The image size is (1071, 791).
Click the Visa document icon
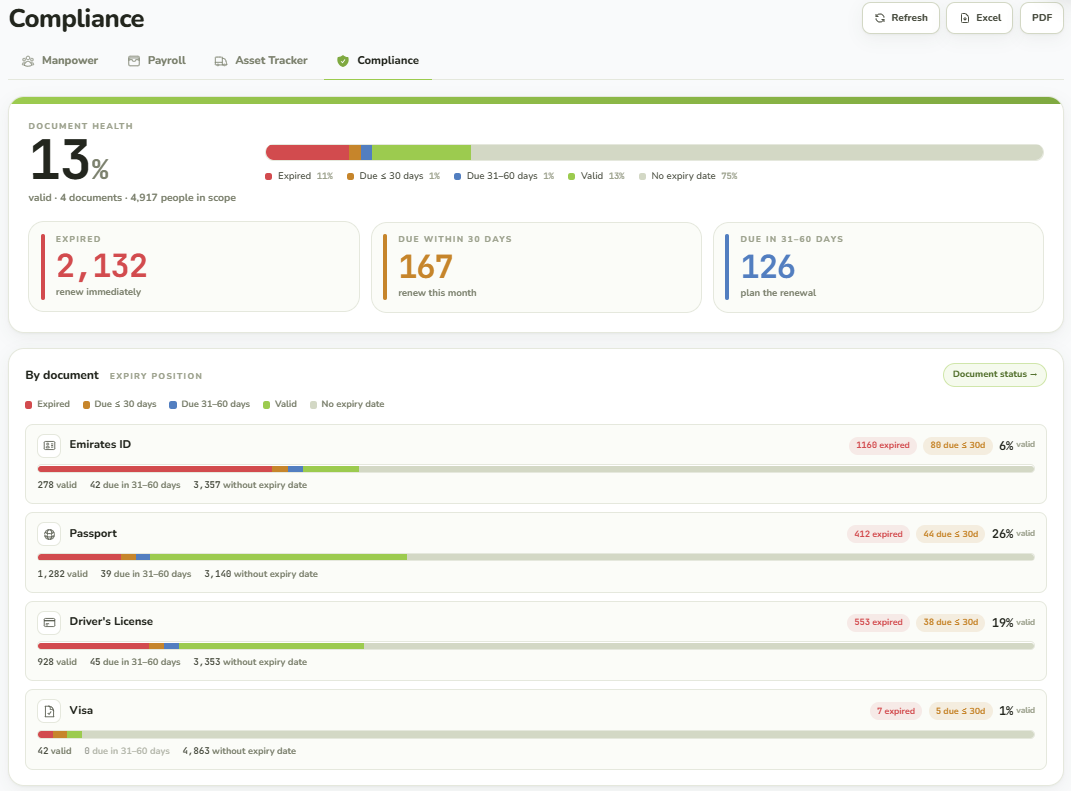[49, 712]
